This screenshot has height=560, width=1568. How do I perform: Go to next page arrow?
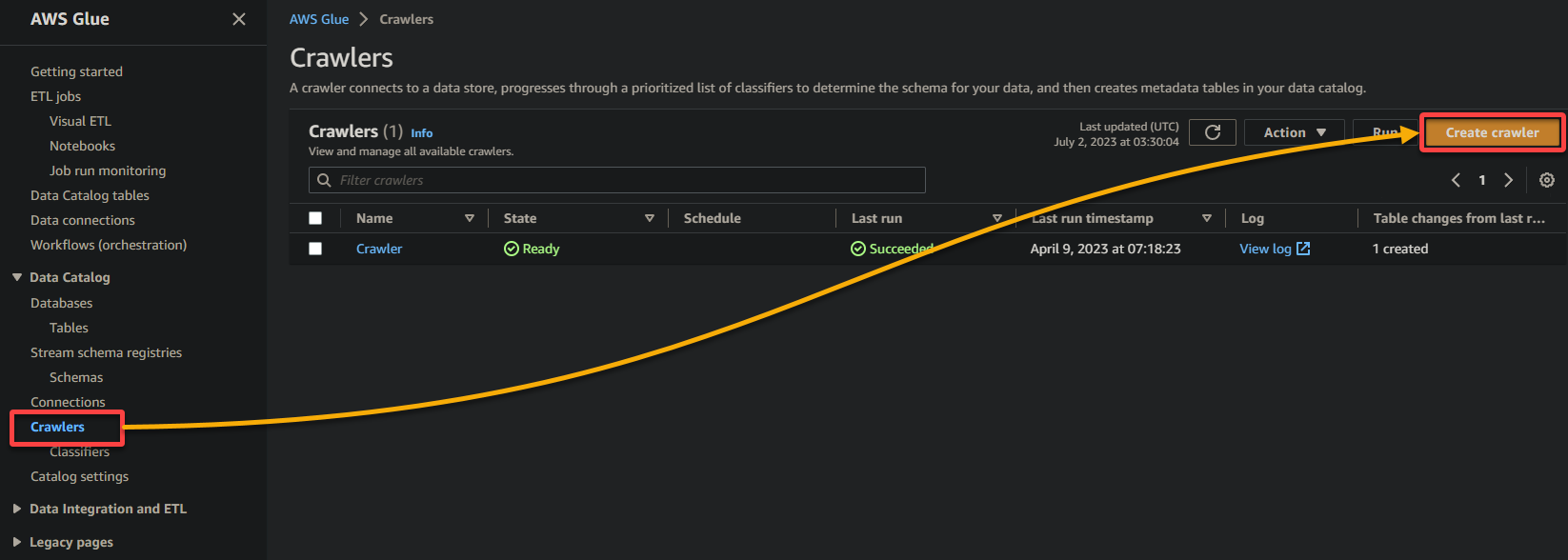[x=1508, y=180]
